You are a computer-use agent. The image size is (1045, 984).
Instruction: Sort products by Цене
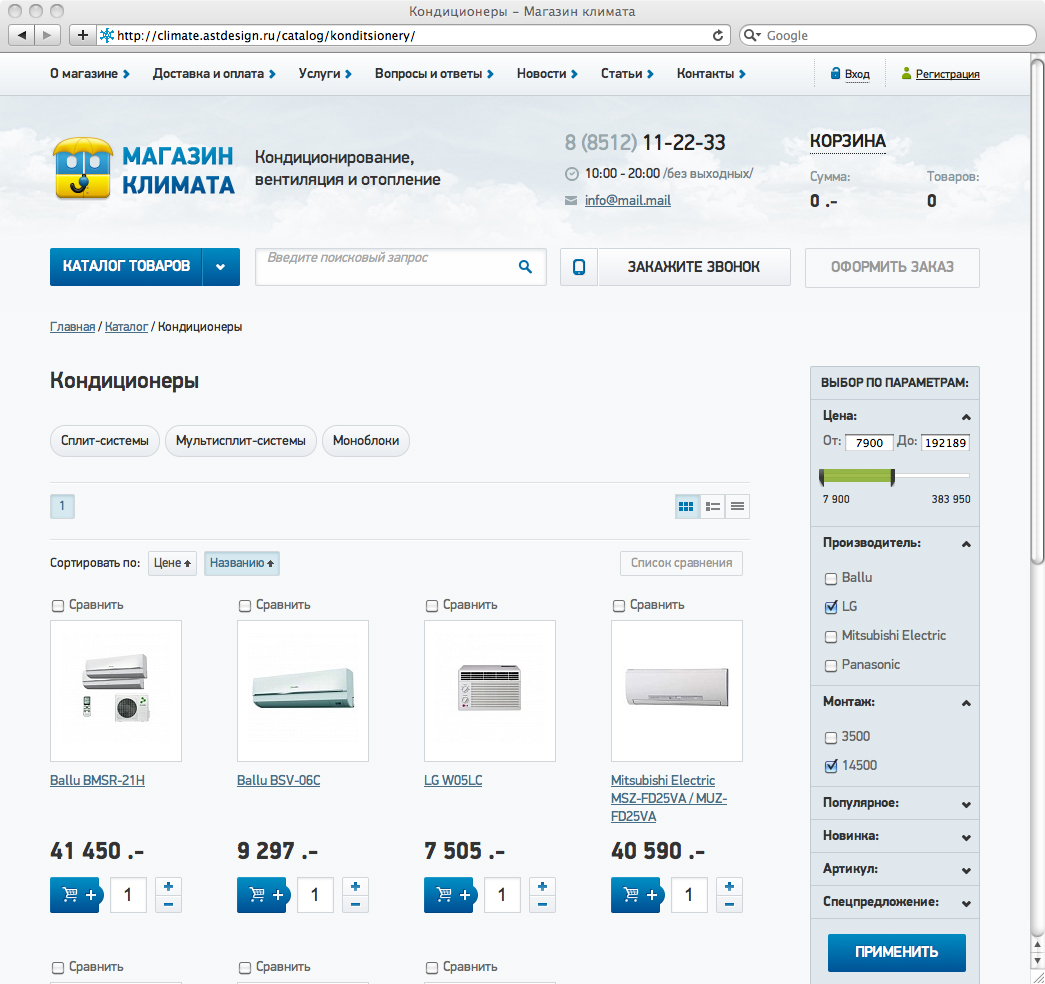pyautogui.click(x=172, y=563)
